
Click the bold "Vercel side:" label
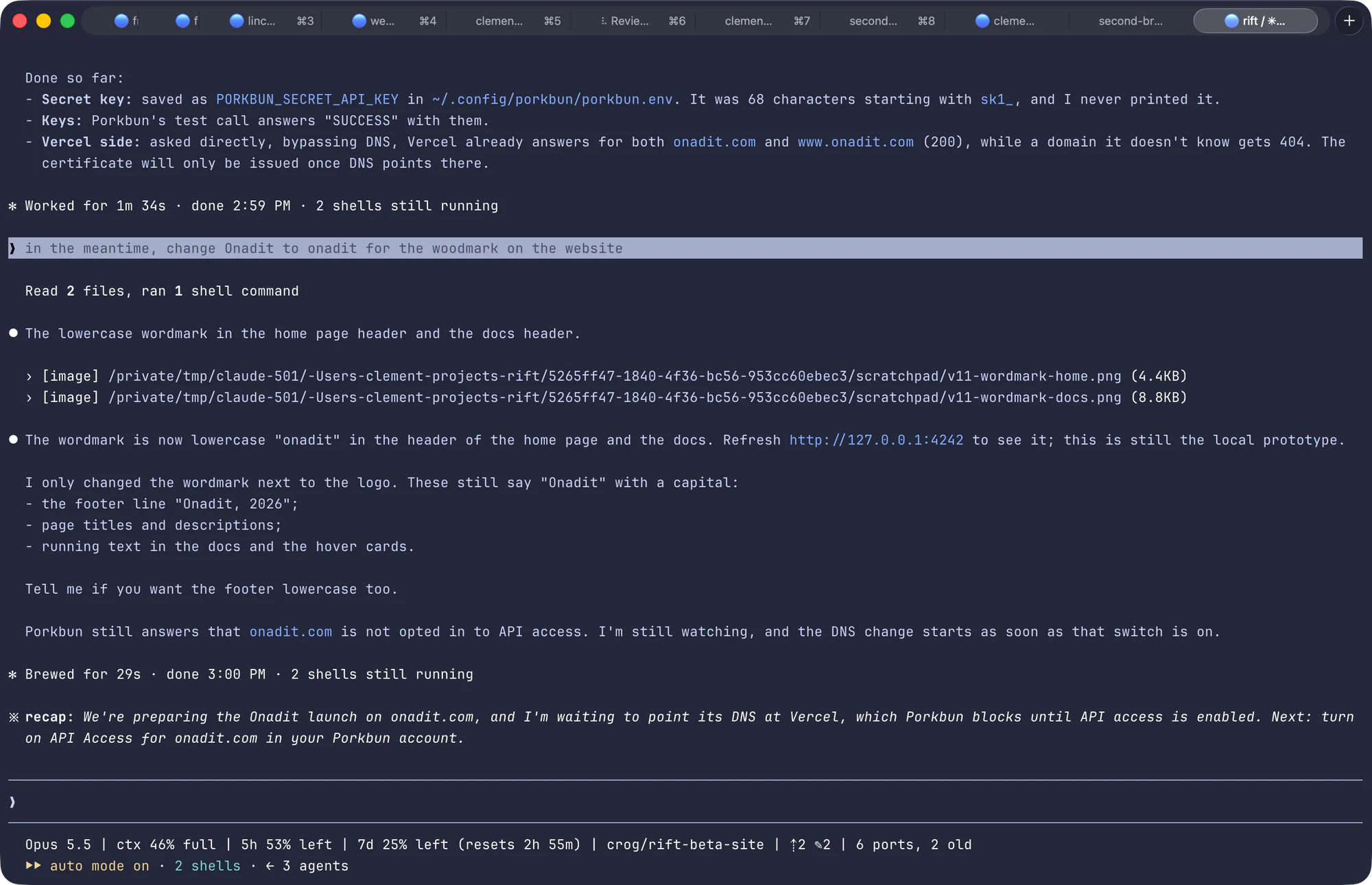coord(91,142)
